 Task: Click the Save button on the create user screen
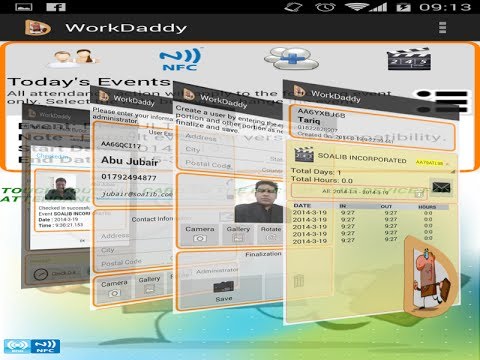click(223, 291)
